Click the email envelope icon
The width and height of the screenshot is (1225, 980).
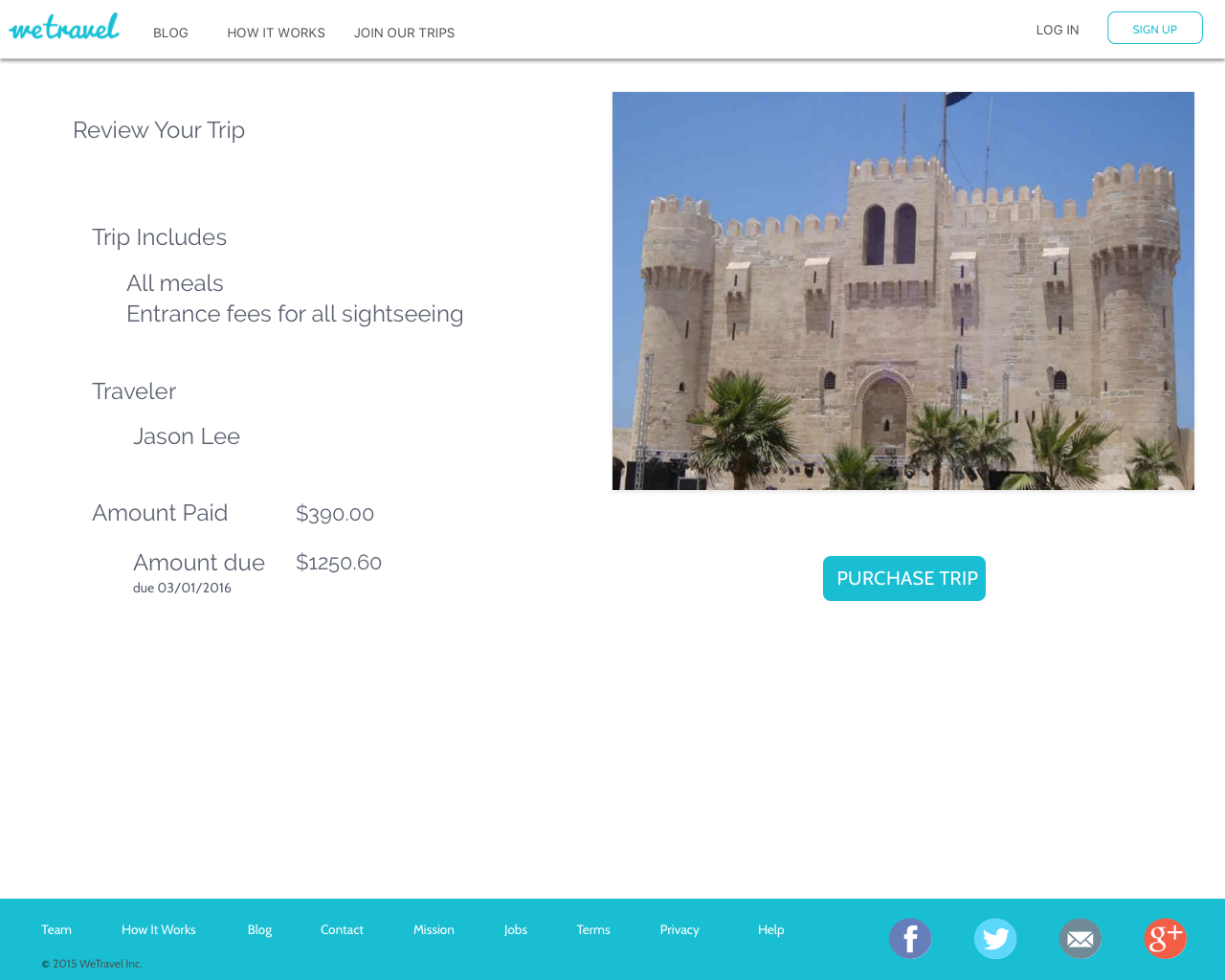1080,939
